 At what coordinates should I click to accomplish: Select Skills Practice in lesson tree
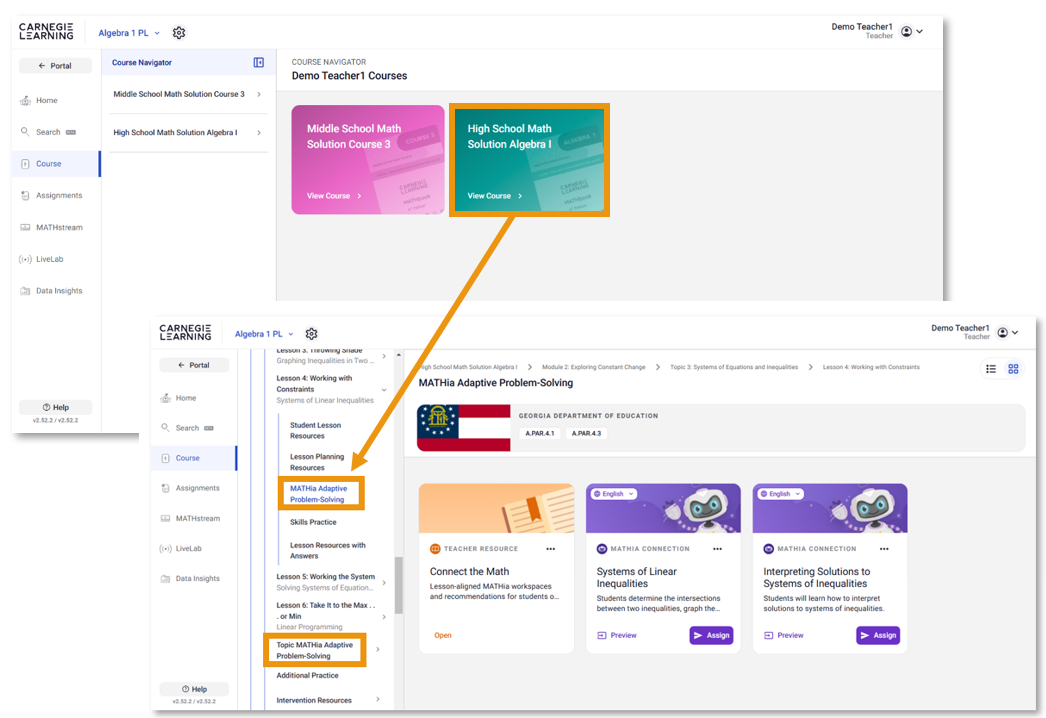pyautogui.click(x=313, y=522)
